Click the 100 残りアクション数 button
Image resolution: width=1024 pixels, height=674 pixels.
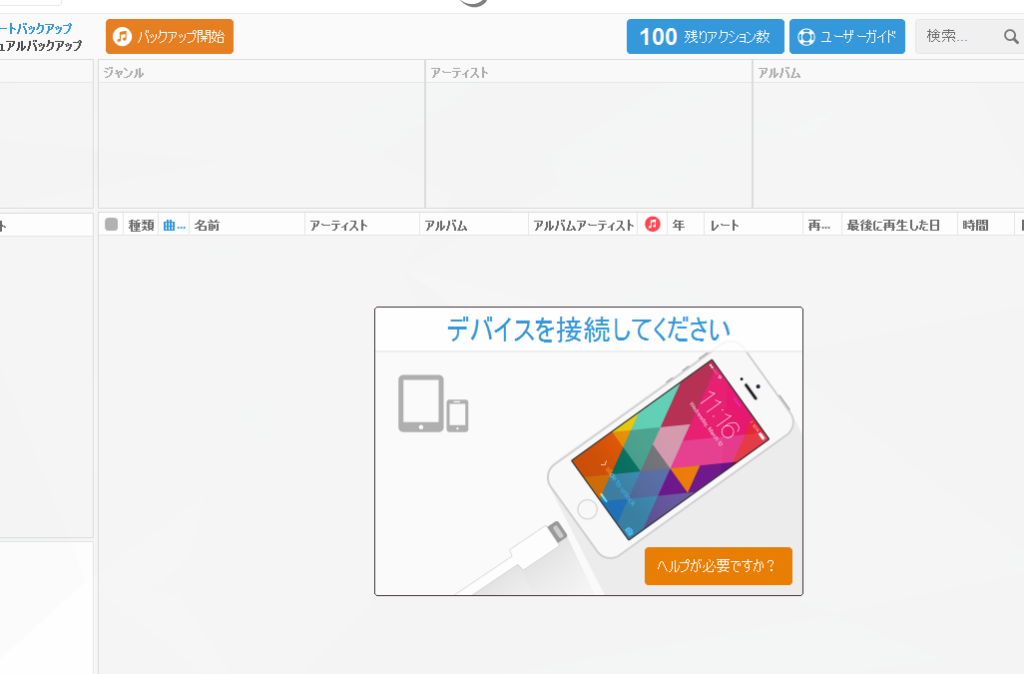click(705, 37)
